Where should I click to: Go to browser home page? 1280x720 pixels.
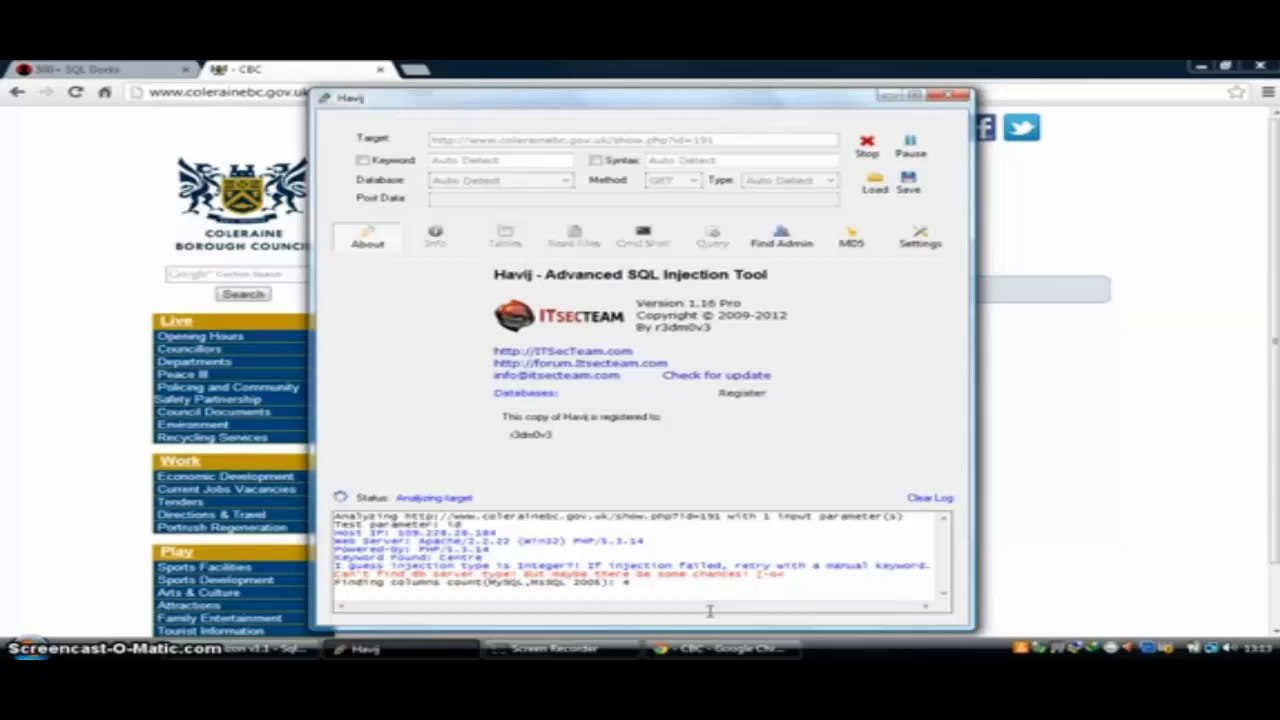click(x=104, y=92)
